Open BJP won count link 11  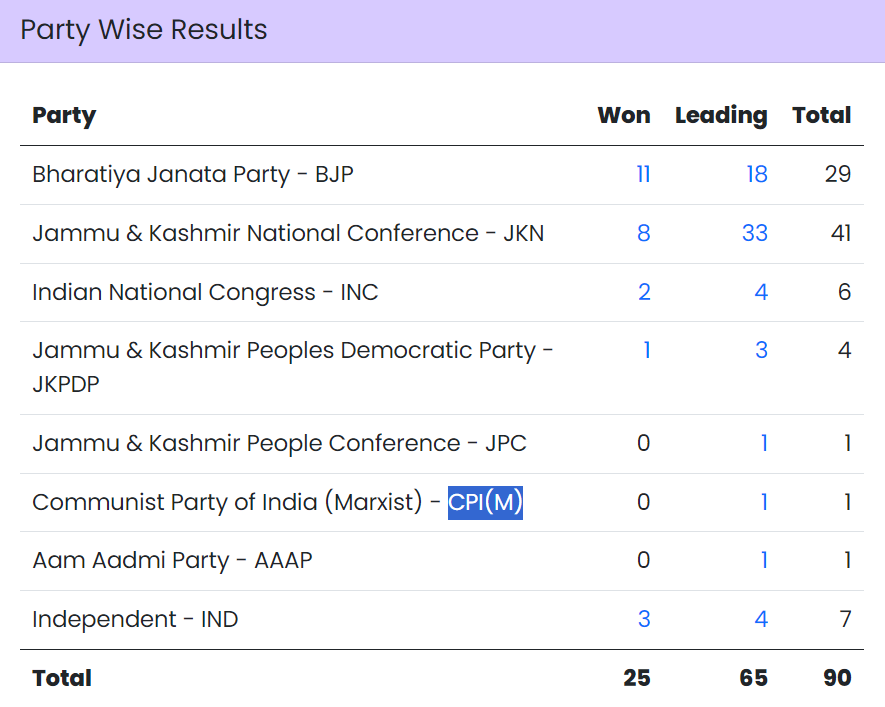pos(642,175)
